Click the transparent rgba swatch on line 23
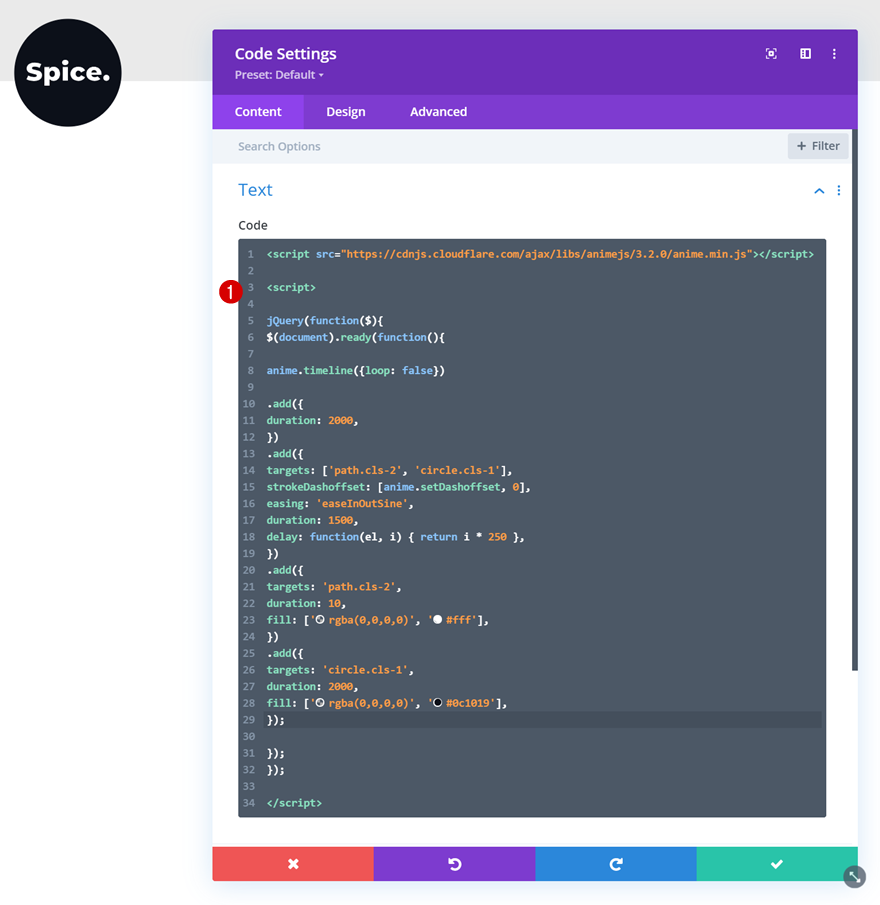 click(x=320, y=619)
